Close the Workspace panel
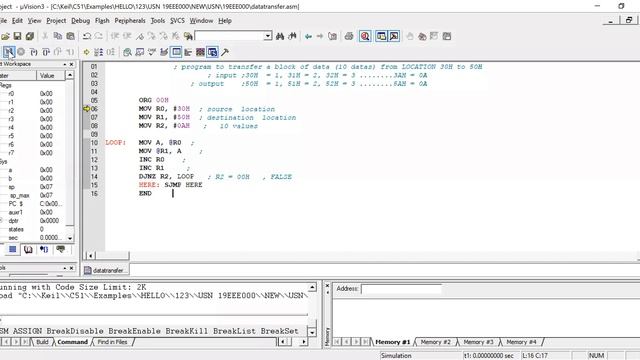640x360 pixels. [x=71, y=64]
